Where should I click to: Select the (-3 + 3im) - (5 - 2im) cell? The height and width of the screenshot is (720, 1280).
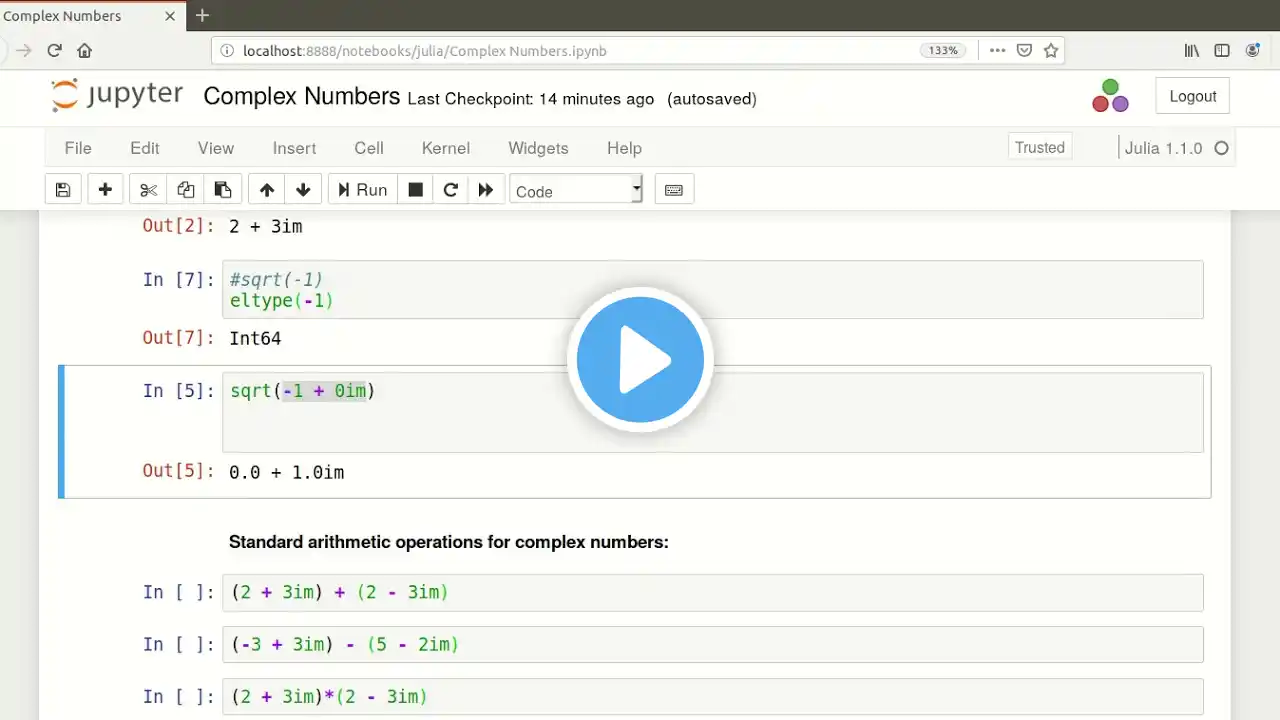pos(712,645)
